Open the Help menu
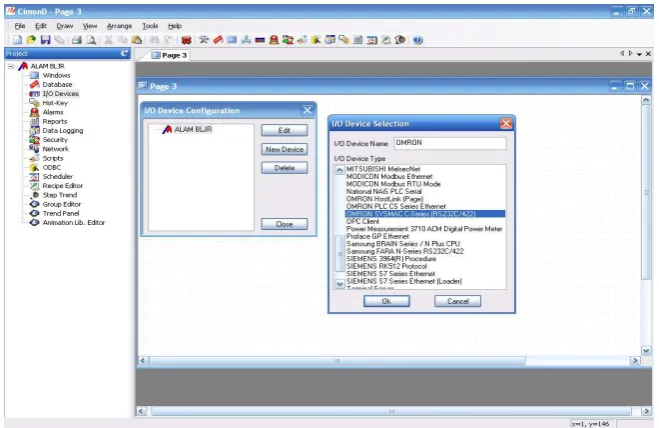The width and height of the screenshot is (659, 428). coord(175,26)
